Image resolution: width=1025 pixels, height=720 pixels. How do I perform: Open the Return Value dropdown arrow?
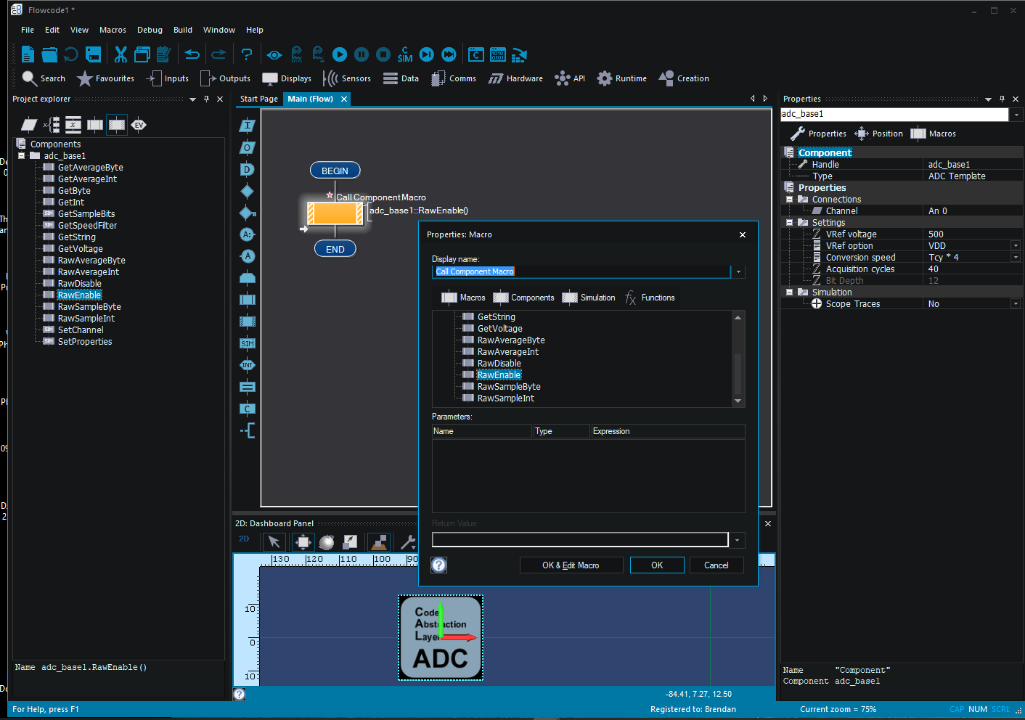[738, 540]
